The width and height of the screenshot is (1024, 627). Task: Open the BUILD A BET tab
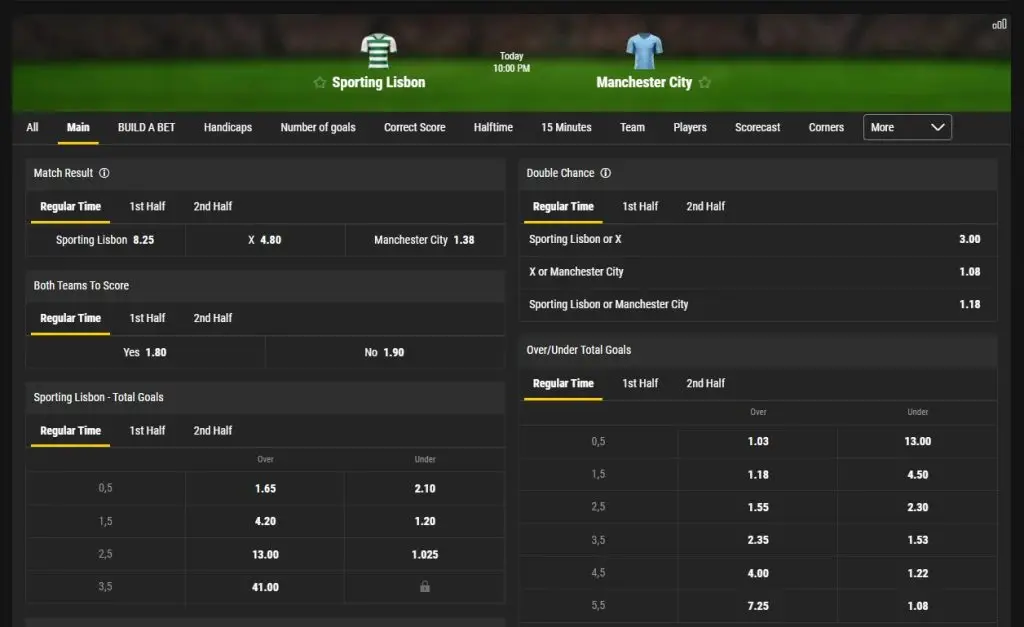[x=146, y=127]
